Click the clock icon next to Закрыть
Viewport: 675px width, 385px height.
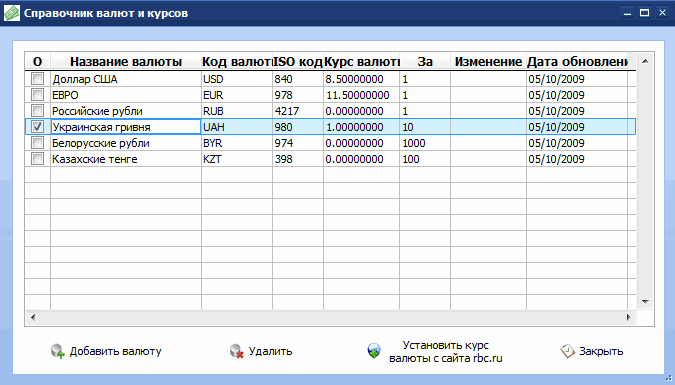tap(567, 351)
